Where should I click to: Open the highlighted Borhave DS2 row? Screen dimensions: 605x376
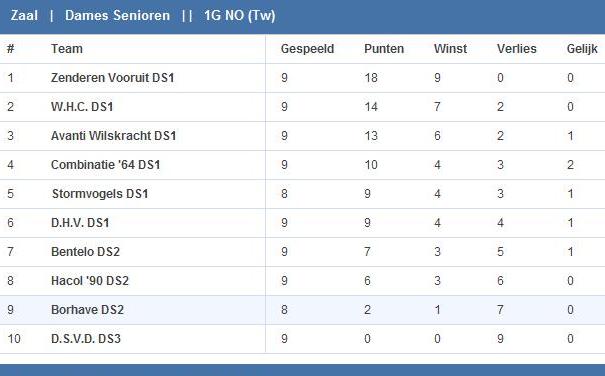coord(302,310)
